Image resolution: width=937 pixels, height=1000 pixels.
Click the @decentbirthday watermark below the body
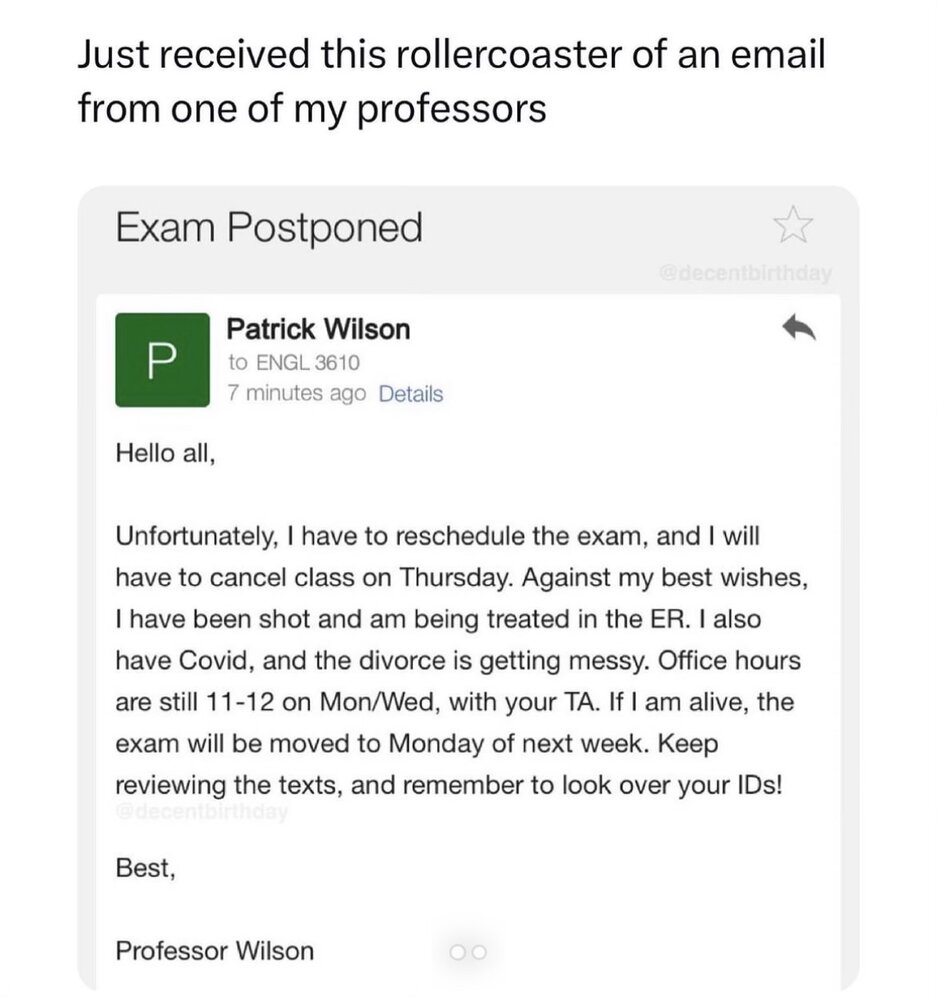(x=201, y=812)
